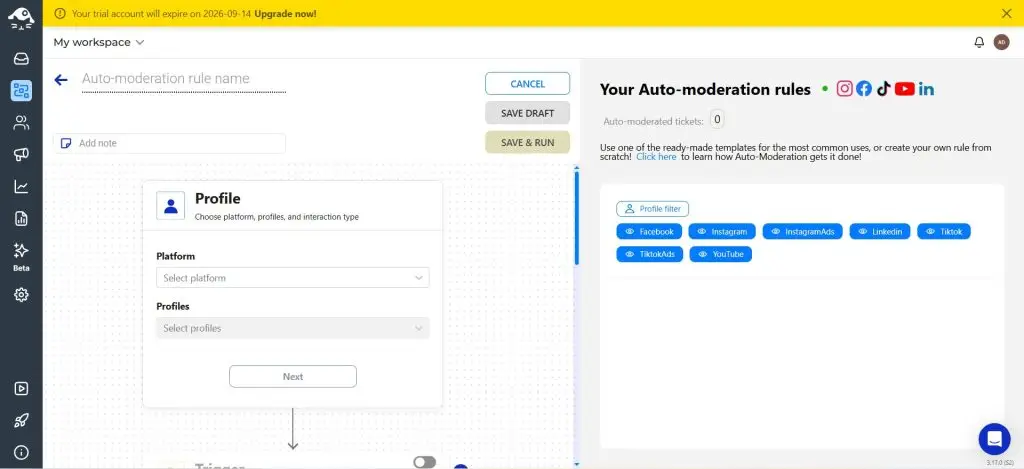1024x469 pixels.
Task: Click the Profile filter button
Action: click(x=652, y=209)
